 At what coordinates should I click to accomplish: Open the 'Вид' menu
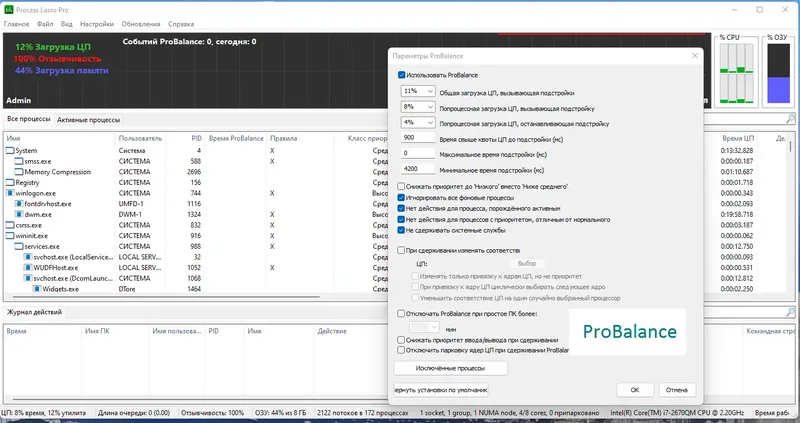[67, 24]
